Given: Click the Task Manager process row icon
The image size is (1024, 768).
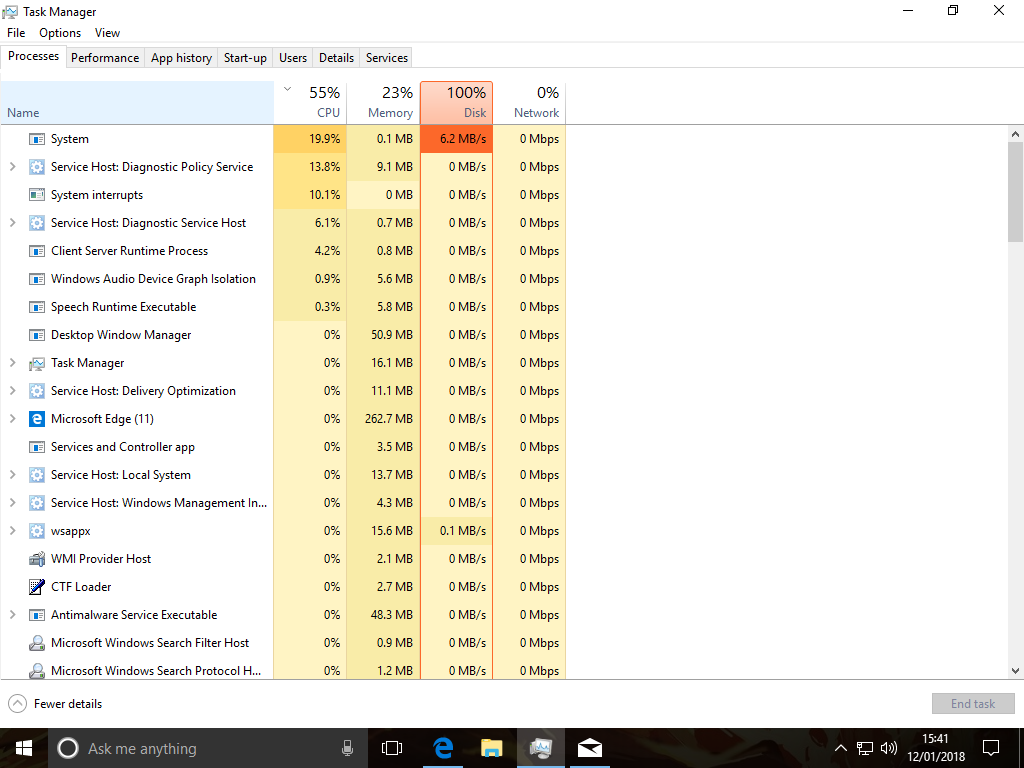Looking at the screenshot, I should 37,363.
